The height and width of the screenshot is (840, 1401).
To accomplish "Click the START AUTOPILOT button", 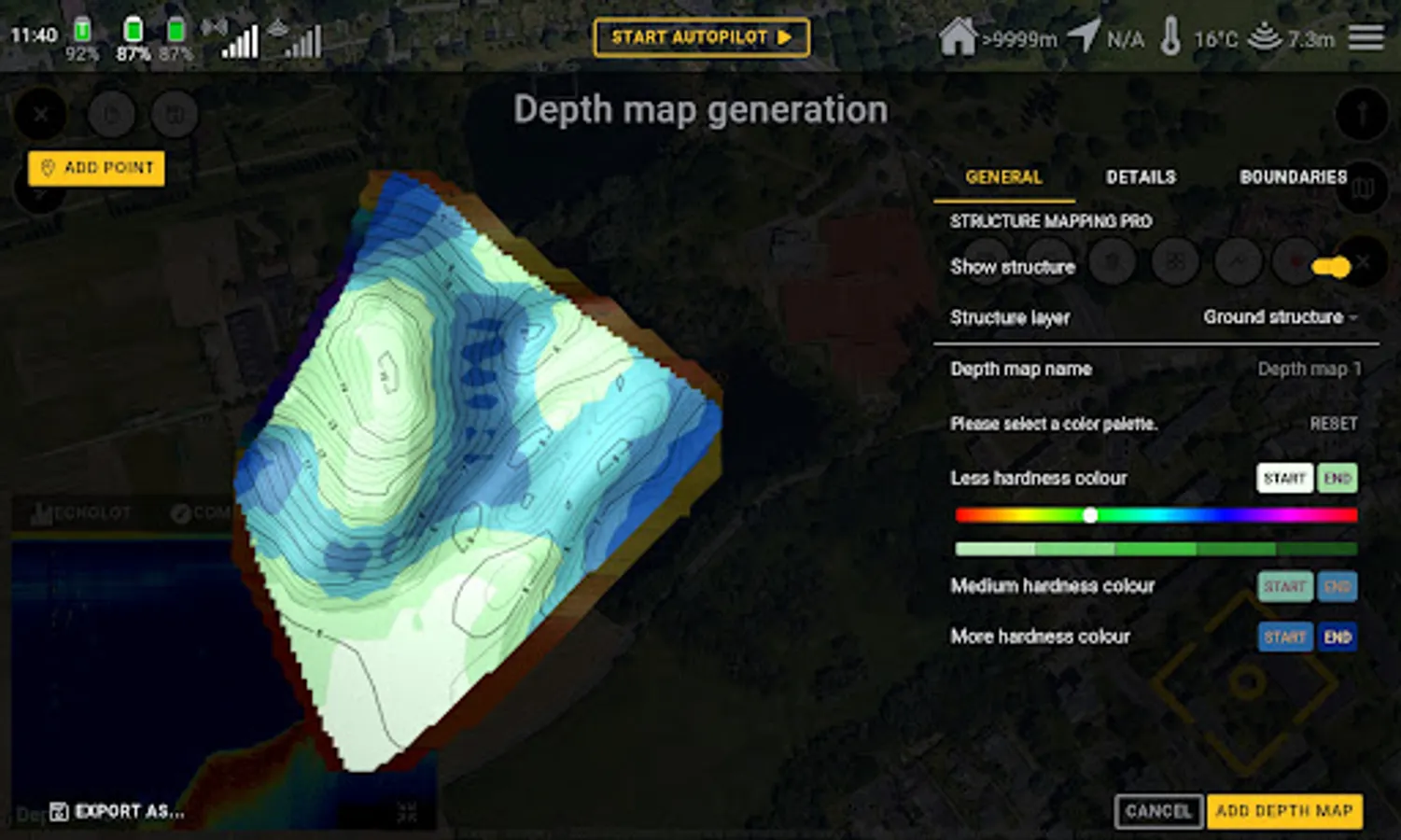I will [701, 37].
